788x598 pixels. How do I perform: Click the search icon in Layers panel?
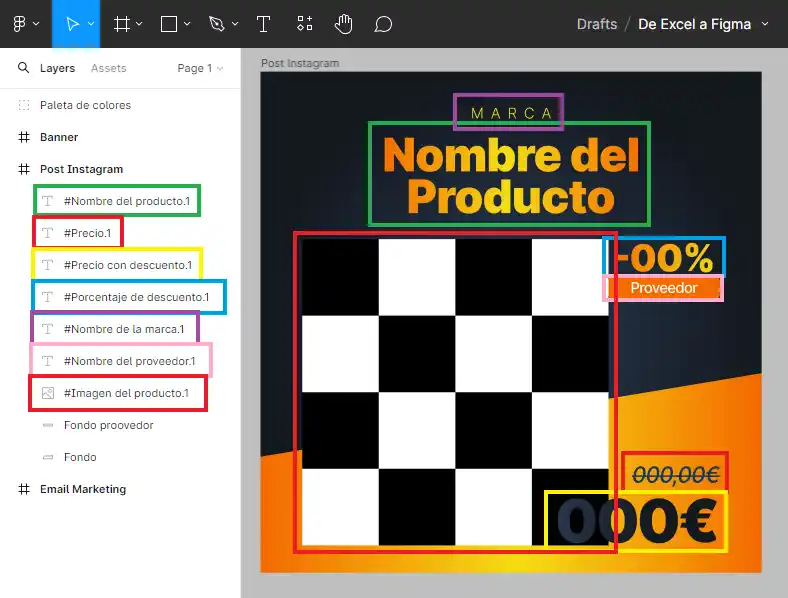click(x=23, y=68)
